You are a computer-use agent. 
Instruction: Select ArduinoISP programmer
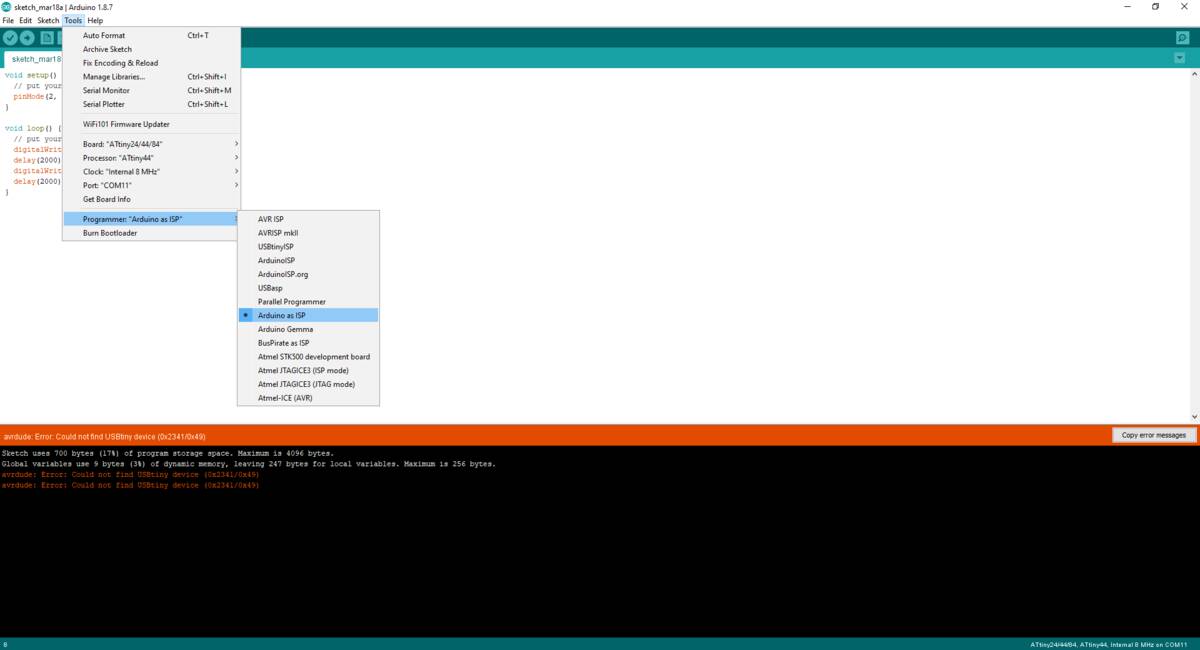click(x=308, y=261)
